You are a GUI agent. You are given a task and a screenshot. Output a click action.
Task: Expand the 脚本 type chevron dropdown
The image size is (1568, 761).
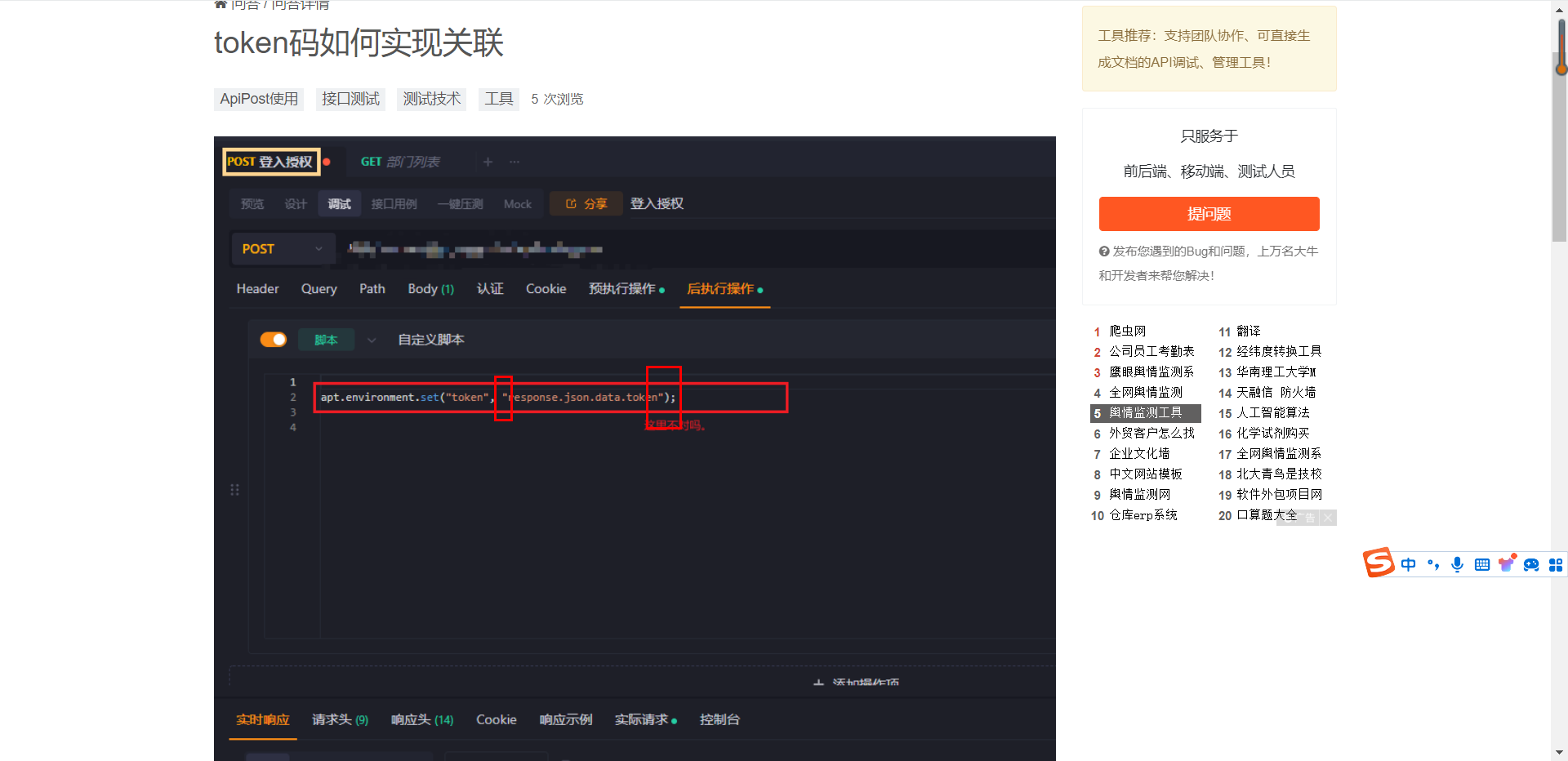pyautogui.click(x=372, y=340)
